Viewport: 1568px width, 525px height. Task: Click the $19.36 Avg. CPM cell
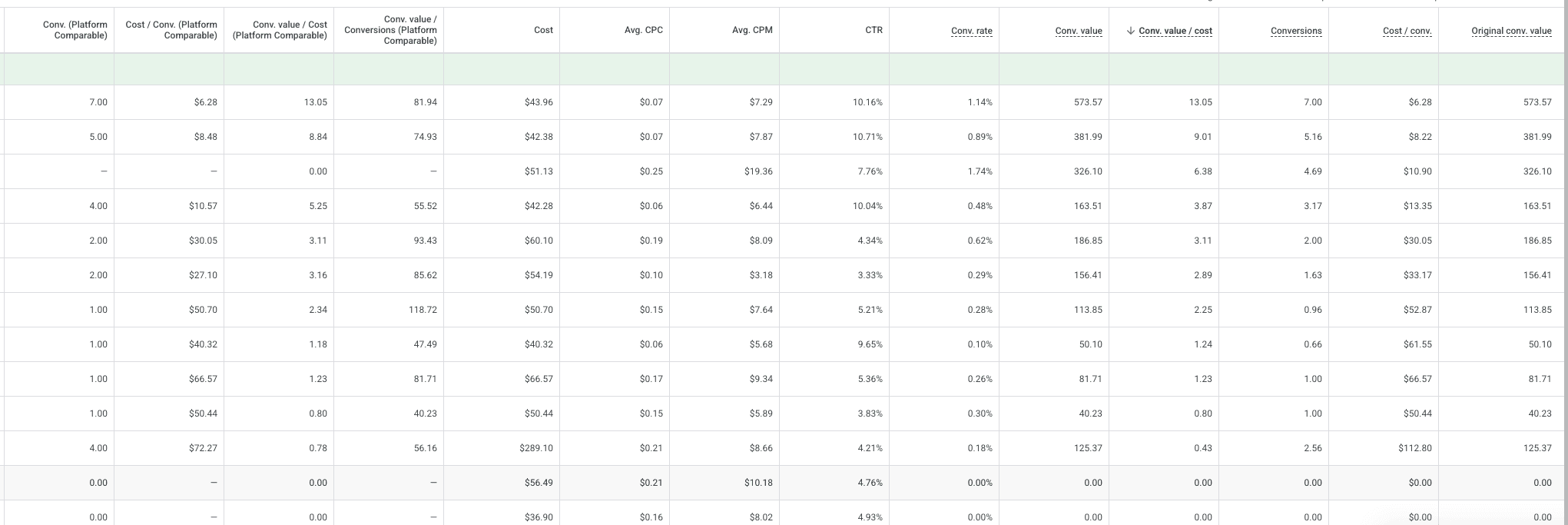(x=758, y=171)
